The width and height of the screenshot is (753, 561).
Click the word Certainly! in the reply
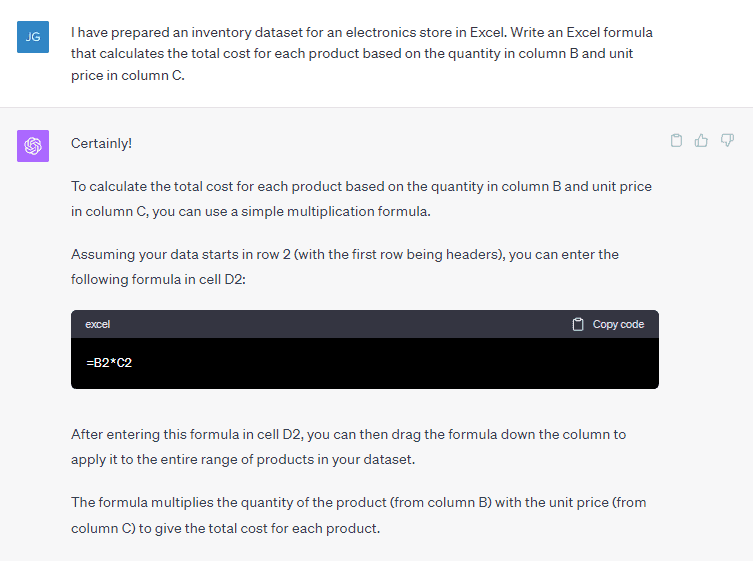coord(101,143)
